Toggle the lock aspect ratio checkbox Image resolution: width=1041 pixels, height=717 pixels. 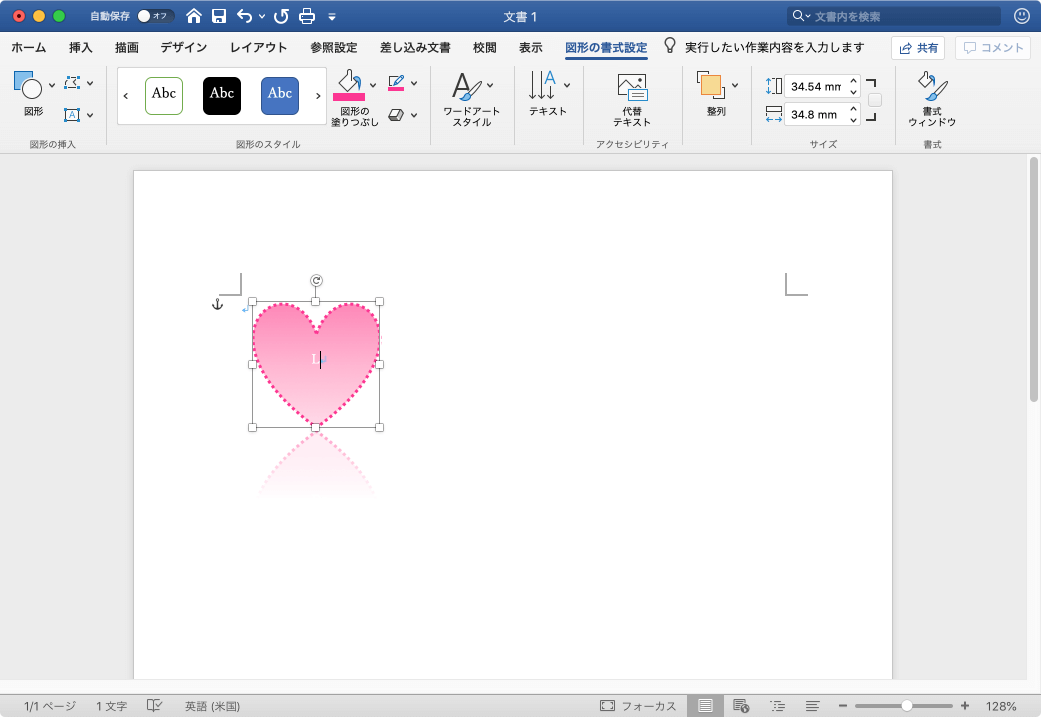point(875,100)
